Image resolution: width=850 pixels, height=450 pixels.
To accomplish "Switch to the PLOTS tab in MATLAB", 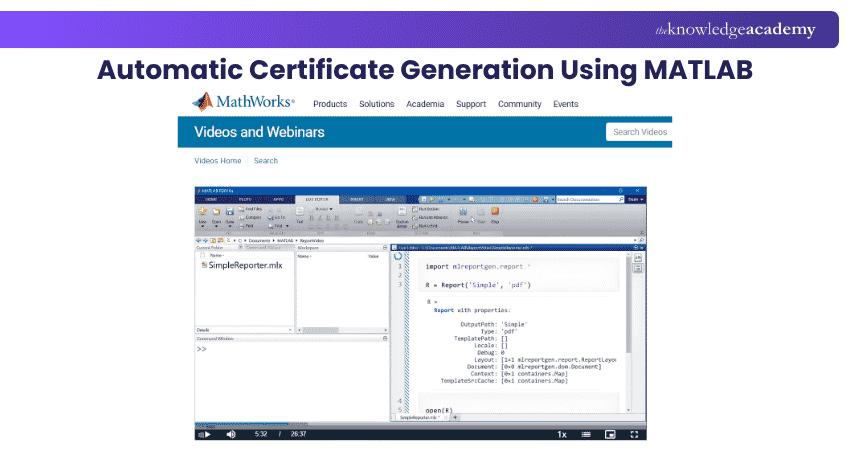I will pos(245,200).
